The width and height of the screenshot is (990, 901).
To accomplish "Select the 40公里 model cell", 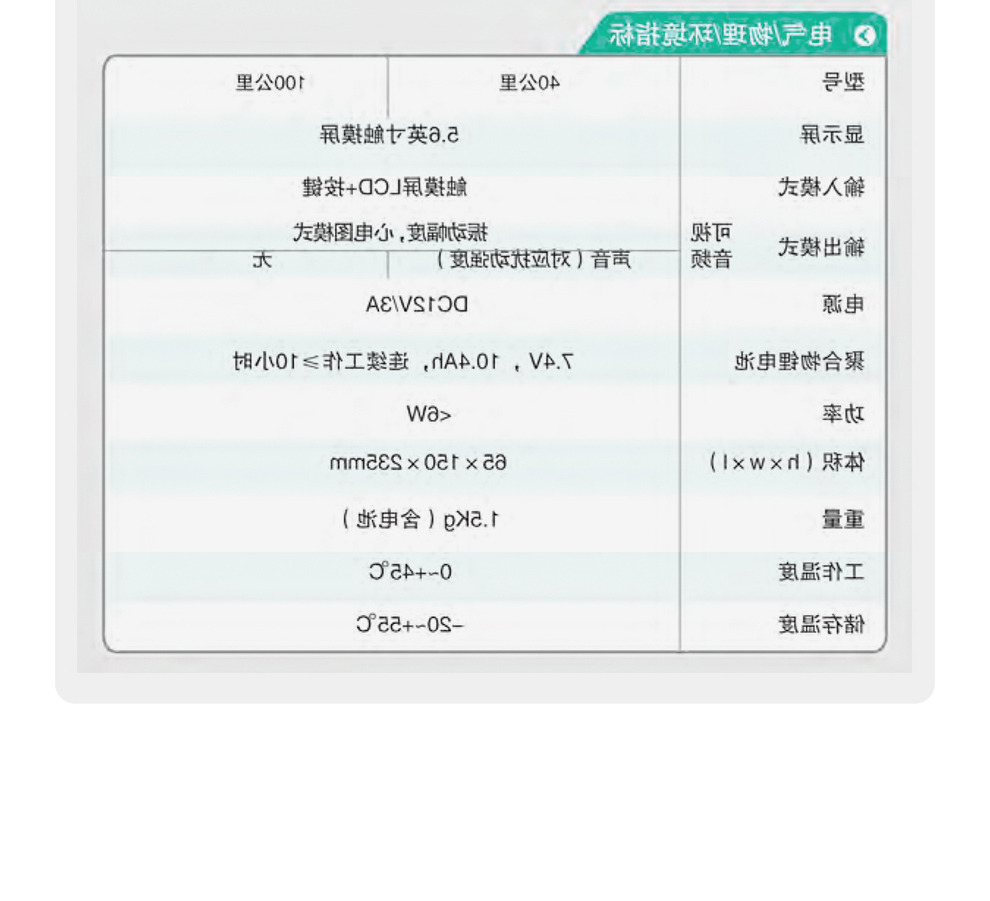I will [530, 83].
